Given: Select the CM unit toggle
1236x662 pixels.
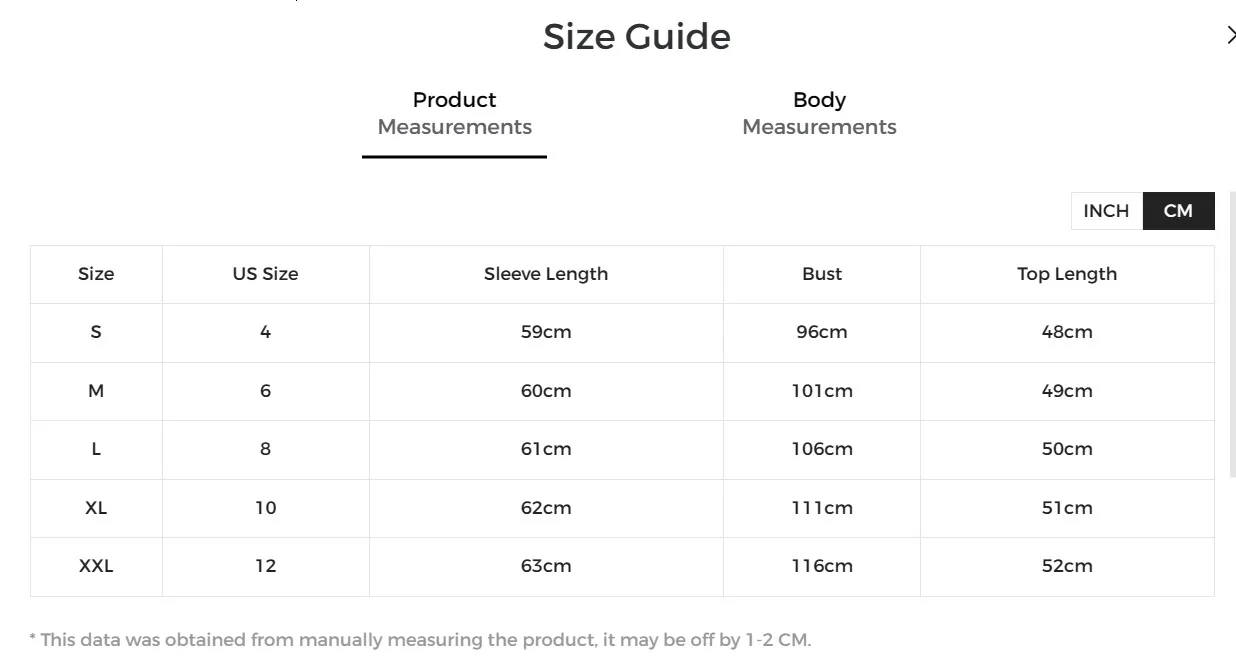Looking at the screenshot, I should 1178,211.
